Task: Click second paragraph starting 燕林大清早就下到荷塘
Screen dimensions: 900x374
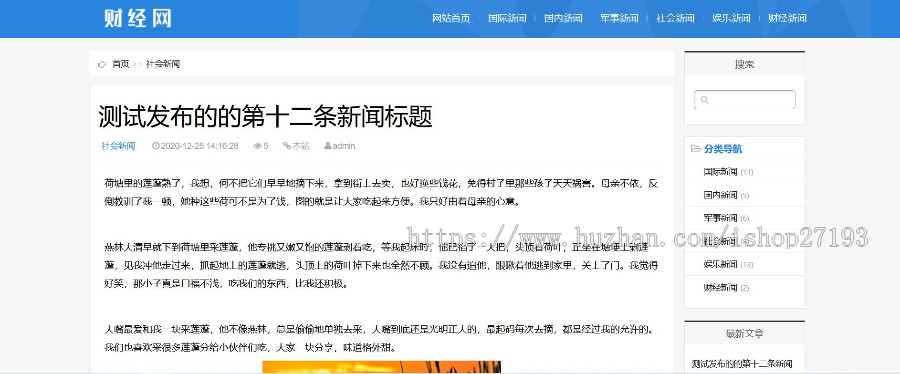Action: click(381, 266)
